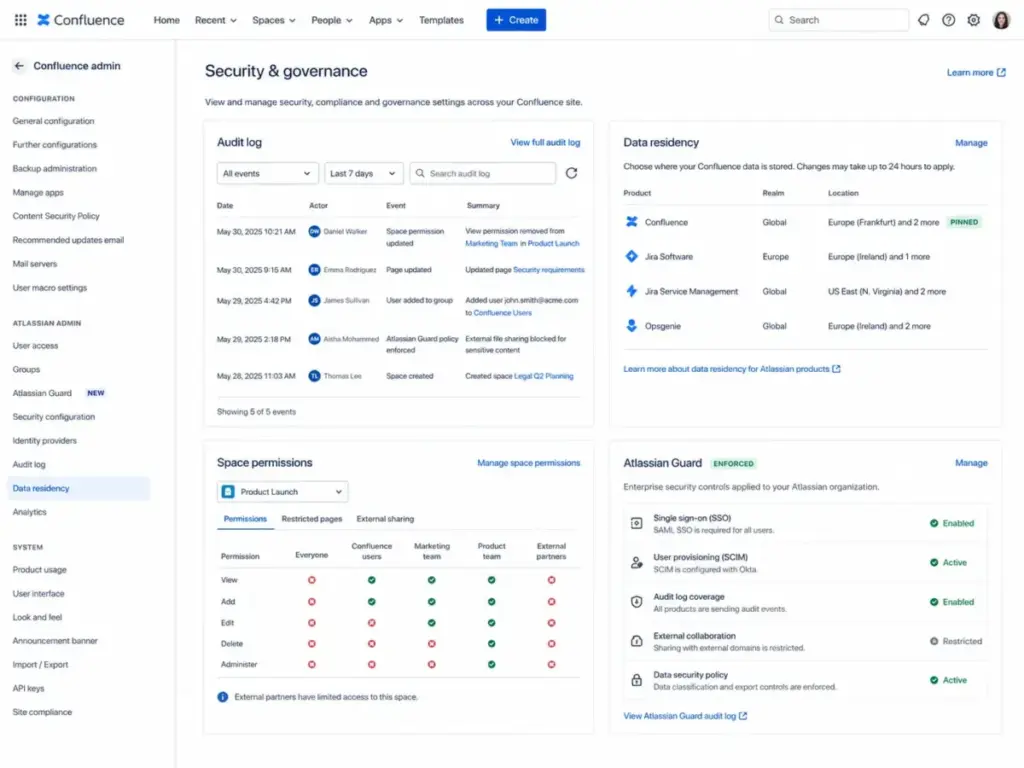Image resolution: width=1024 pixels, height=768 pixels.
Task: Click the info icon about external partners
Action: tap(223, 697)
